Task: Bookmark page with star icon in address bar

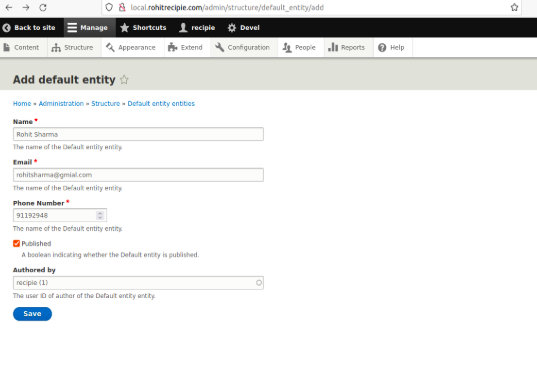Action: 514,7
